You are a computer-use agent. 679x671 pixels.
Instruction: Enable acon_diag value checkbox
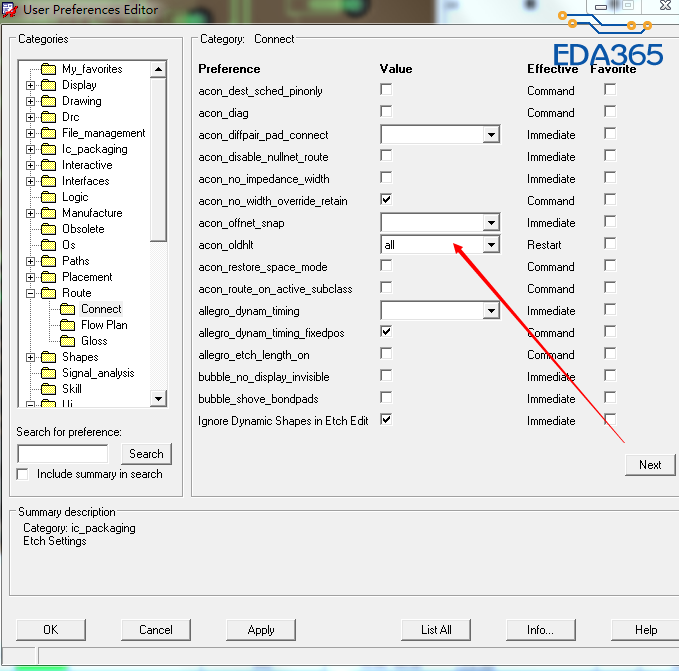[386, 112]
